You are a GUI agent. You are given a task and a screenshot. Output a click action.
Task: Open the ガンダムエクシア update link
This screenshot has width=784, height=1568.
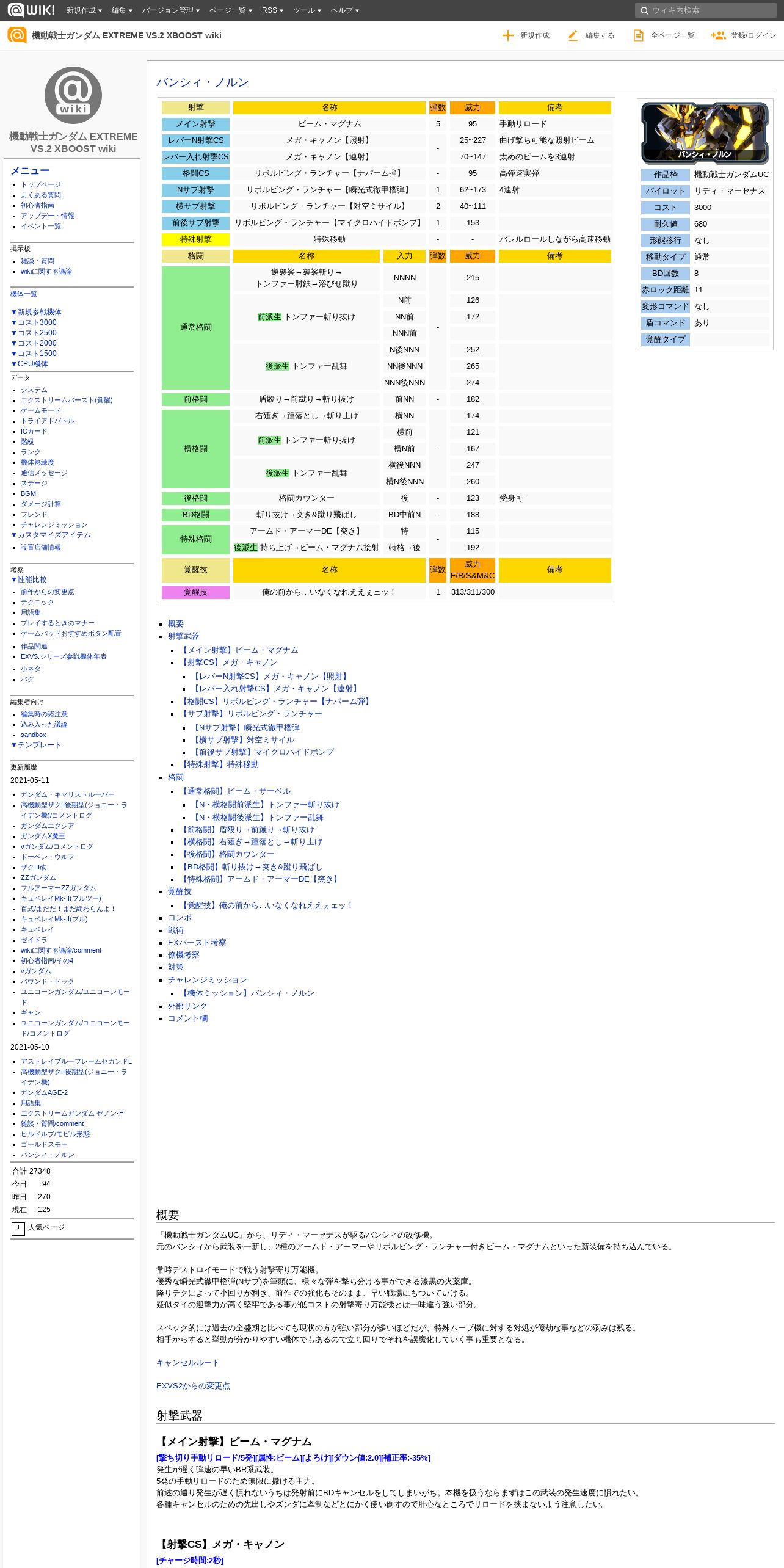pyautogui.click(x=48, y=826)
